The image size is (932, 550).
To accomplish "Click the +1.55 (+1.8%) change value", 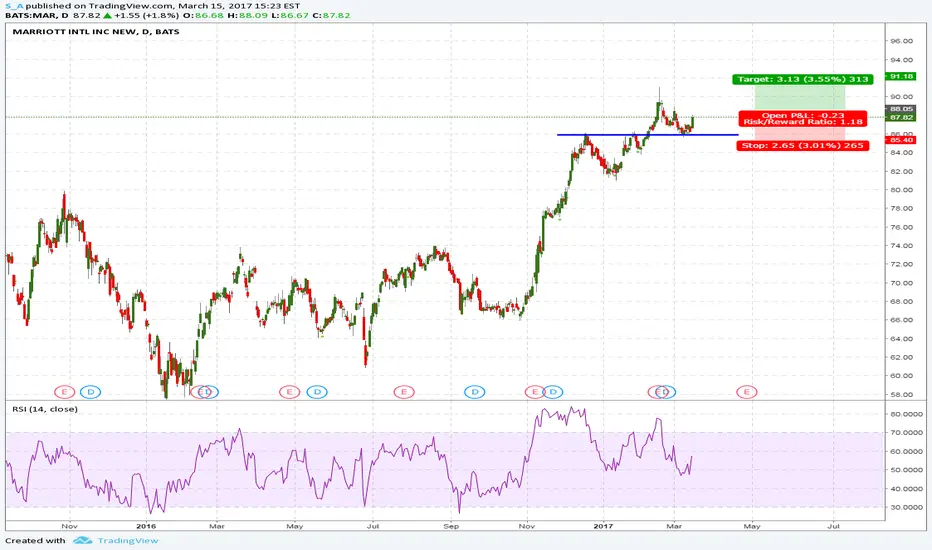I will pyautogui.click(x=146, y=15).
